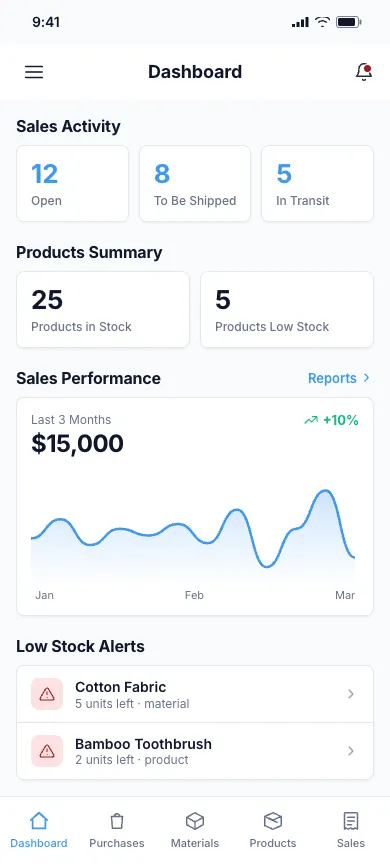Click the Products Summary heading

(89, 252)
